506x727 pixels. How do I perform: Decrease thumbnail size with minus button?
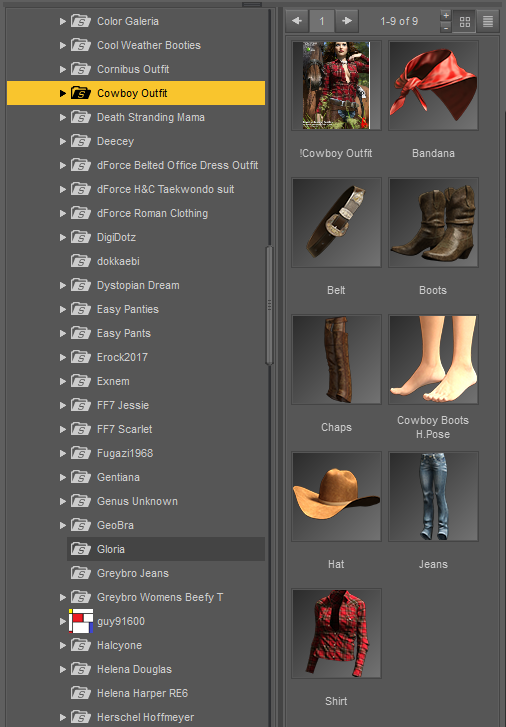(x=446, y=27)
